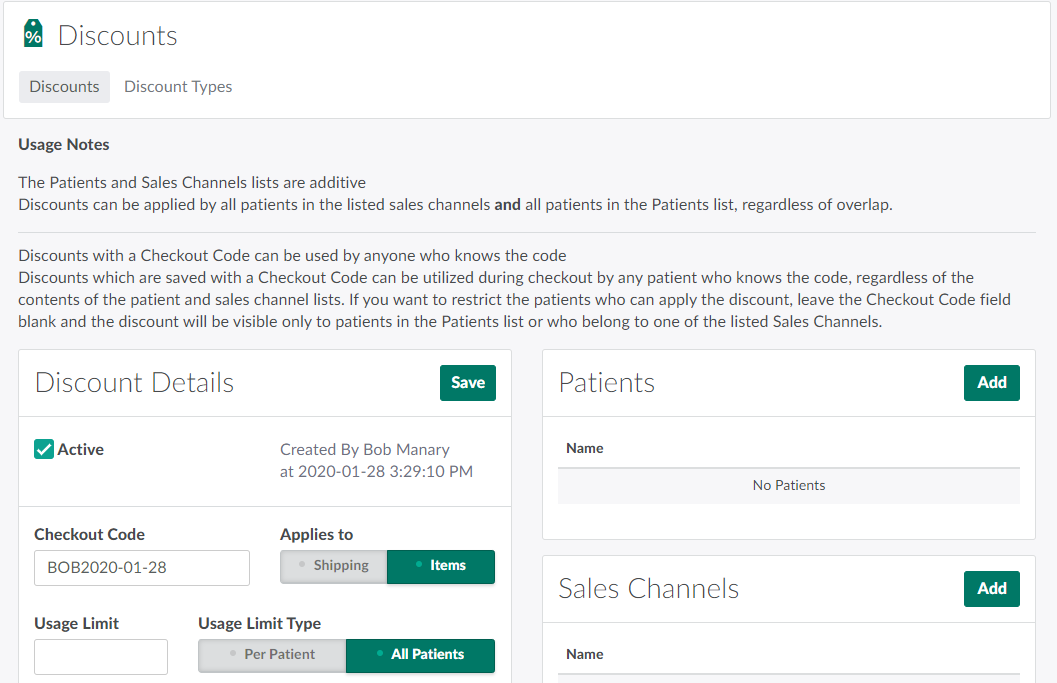The height and width of the screenshot is (683, 1057).
Task: Save the discount details
Action: click(x=467, y=383)
